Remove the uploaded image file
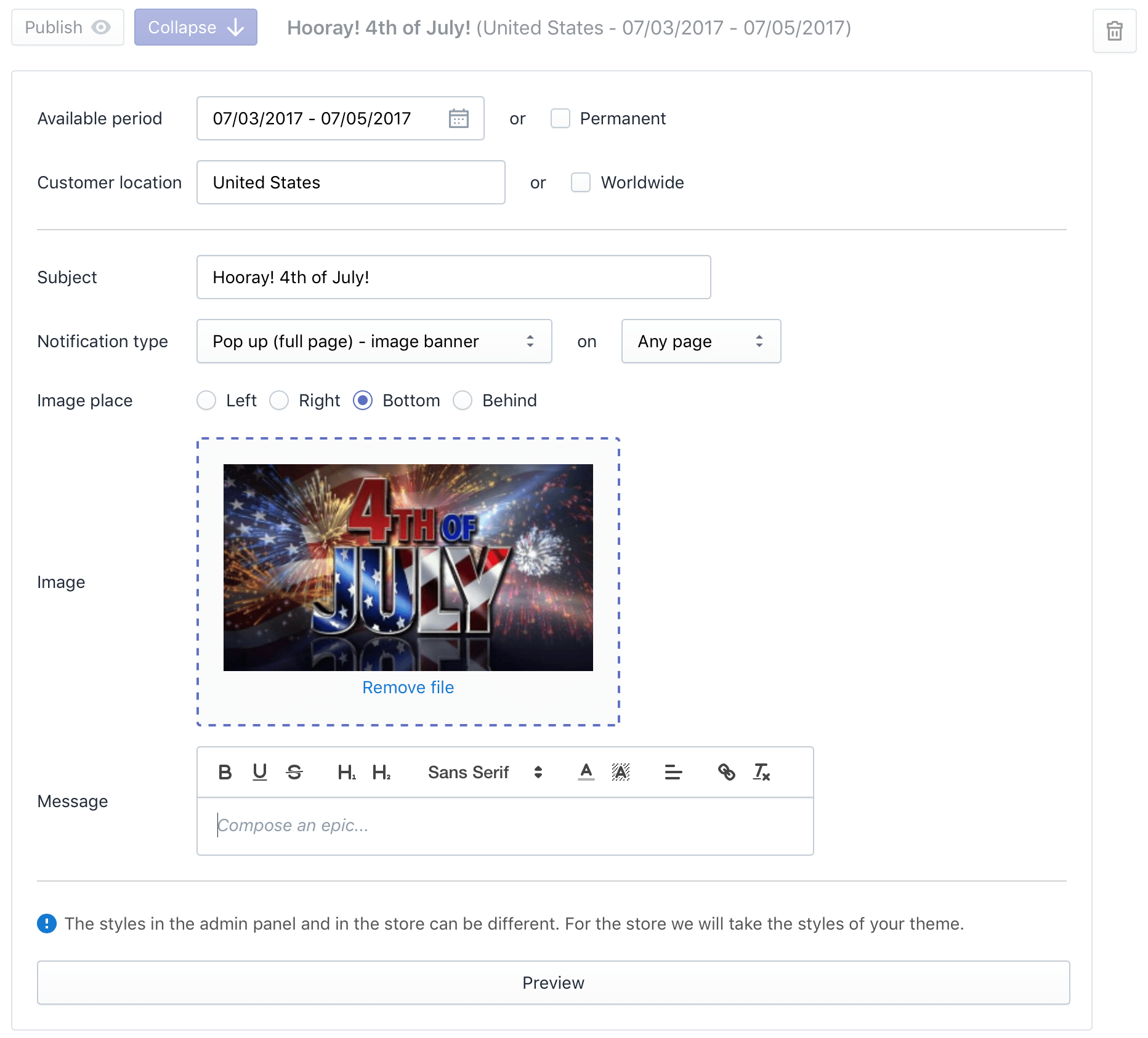1148x1038 pixels. (x=408, y=687)
